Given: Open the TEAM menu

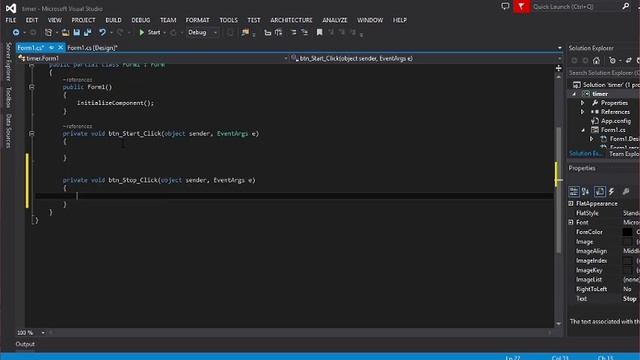Looking at the screenshot, I should (x=168, y=20).
